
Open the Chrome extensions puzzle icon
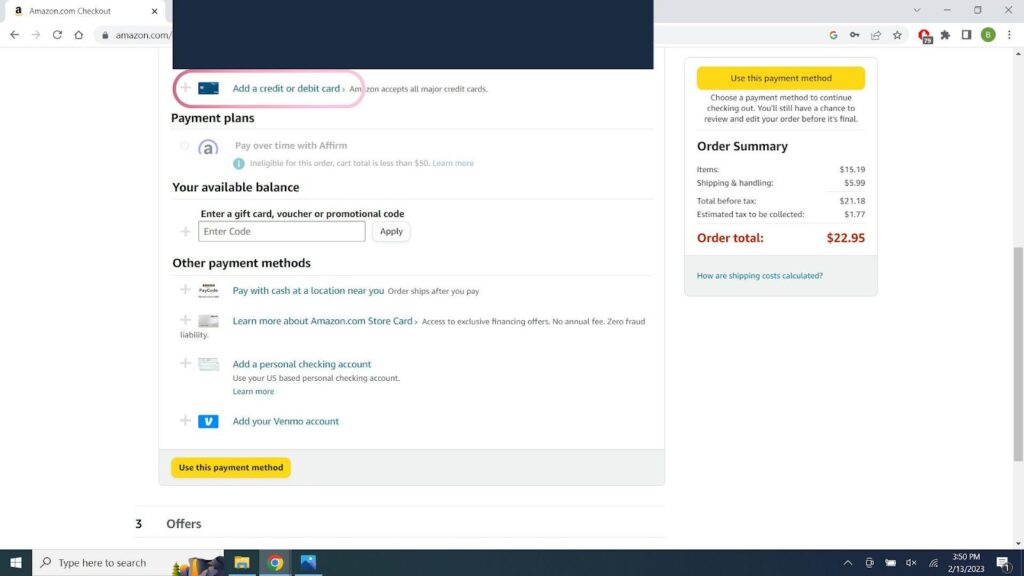pyautogui.click(x=945, y=35)
